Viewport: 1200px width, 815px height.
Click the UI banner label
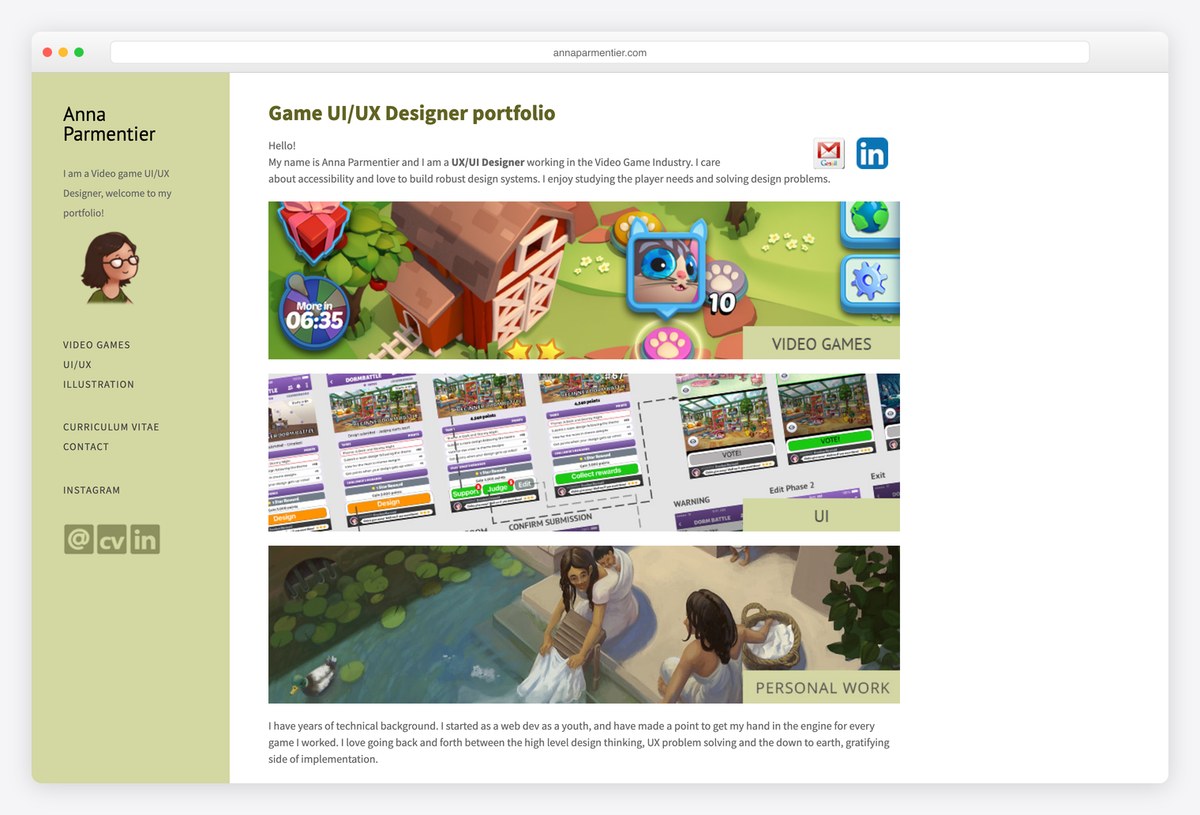point(821,516)
